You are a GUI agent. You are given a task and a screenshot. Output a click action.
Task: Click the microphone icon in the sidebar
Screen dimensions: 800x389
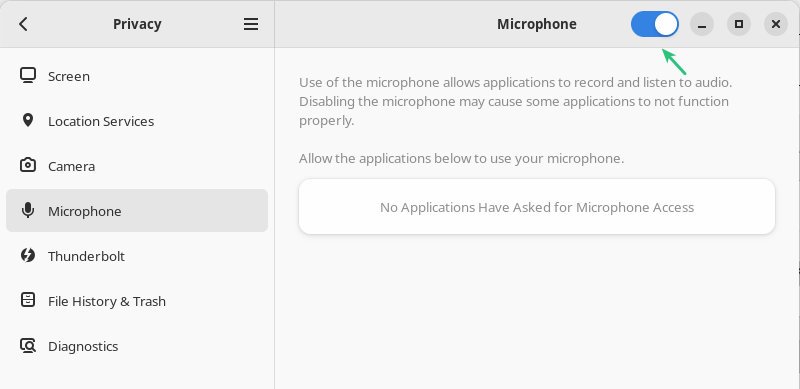click(x=28, y=211)
